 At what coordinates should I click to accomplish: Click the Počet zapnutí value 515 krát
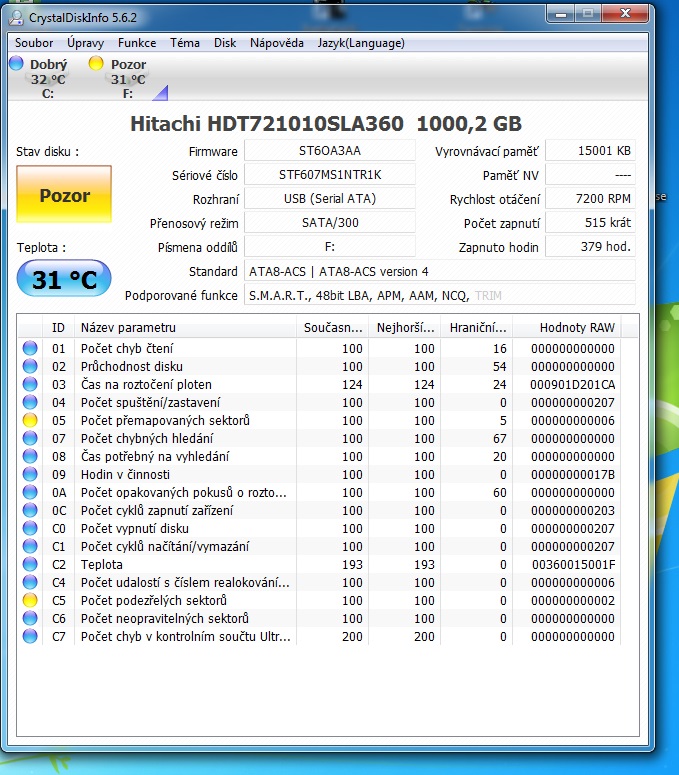coord(590,223)
